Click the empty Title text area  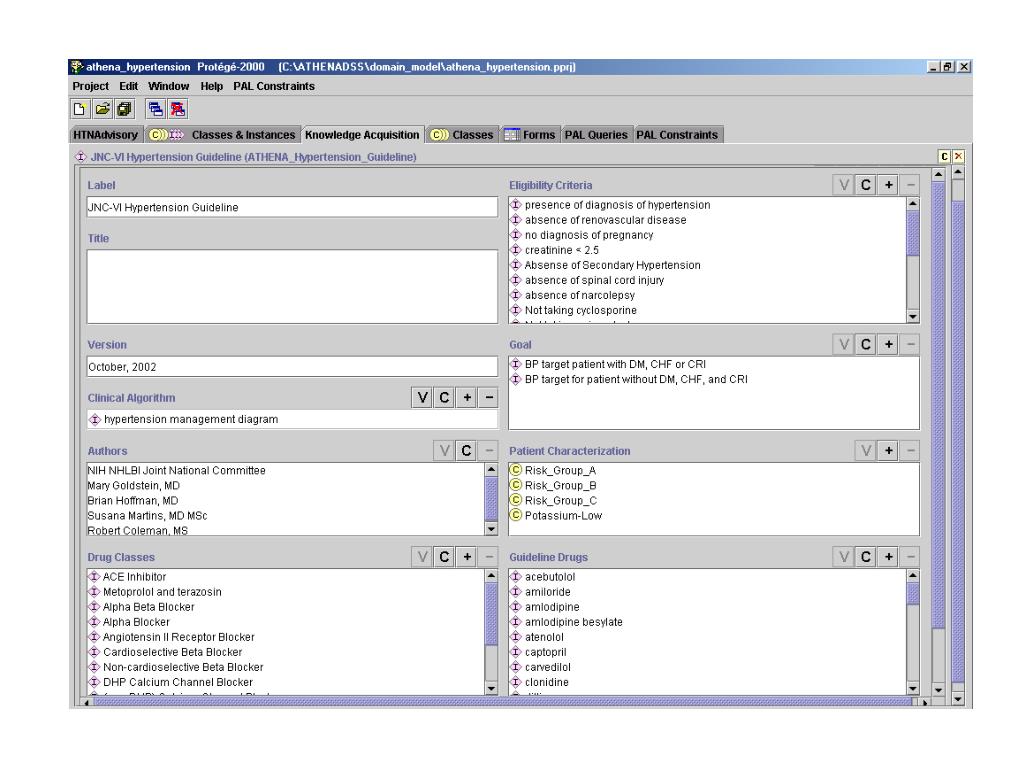click(x=292, y=286)
